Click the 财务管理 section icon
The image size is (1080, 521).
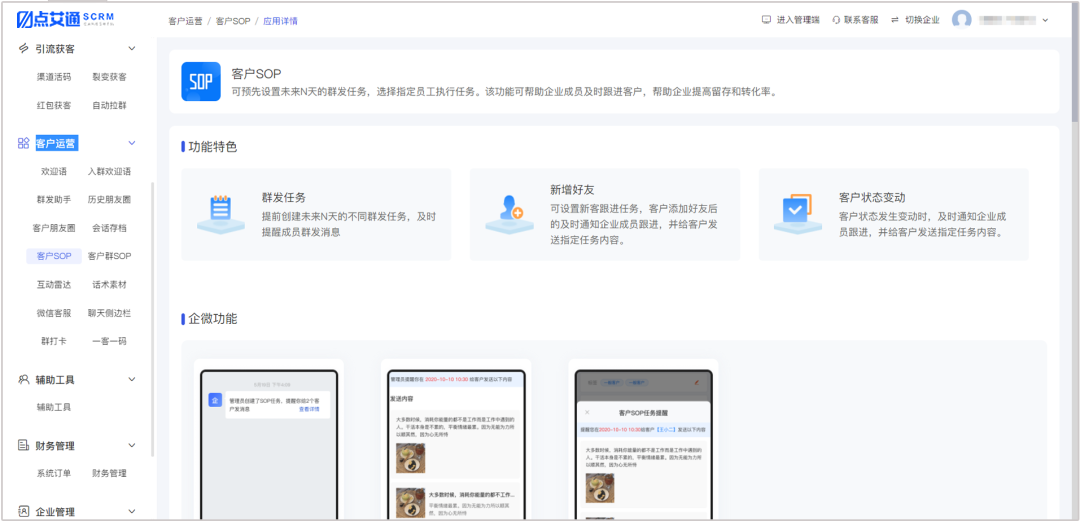(23, 446)
